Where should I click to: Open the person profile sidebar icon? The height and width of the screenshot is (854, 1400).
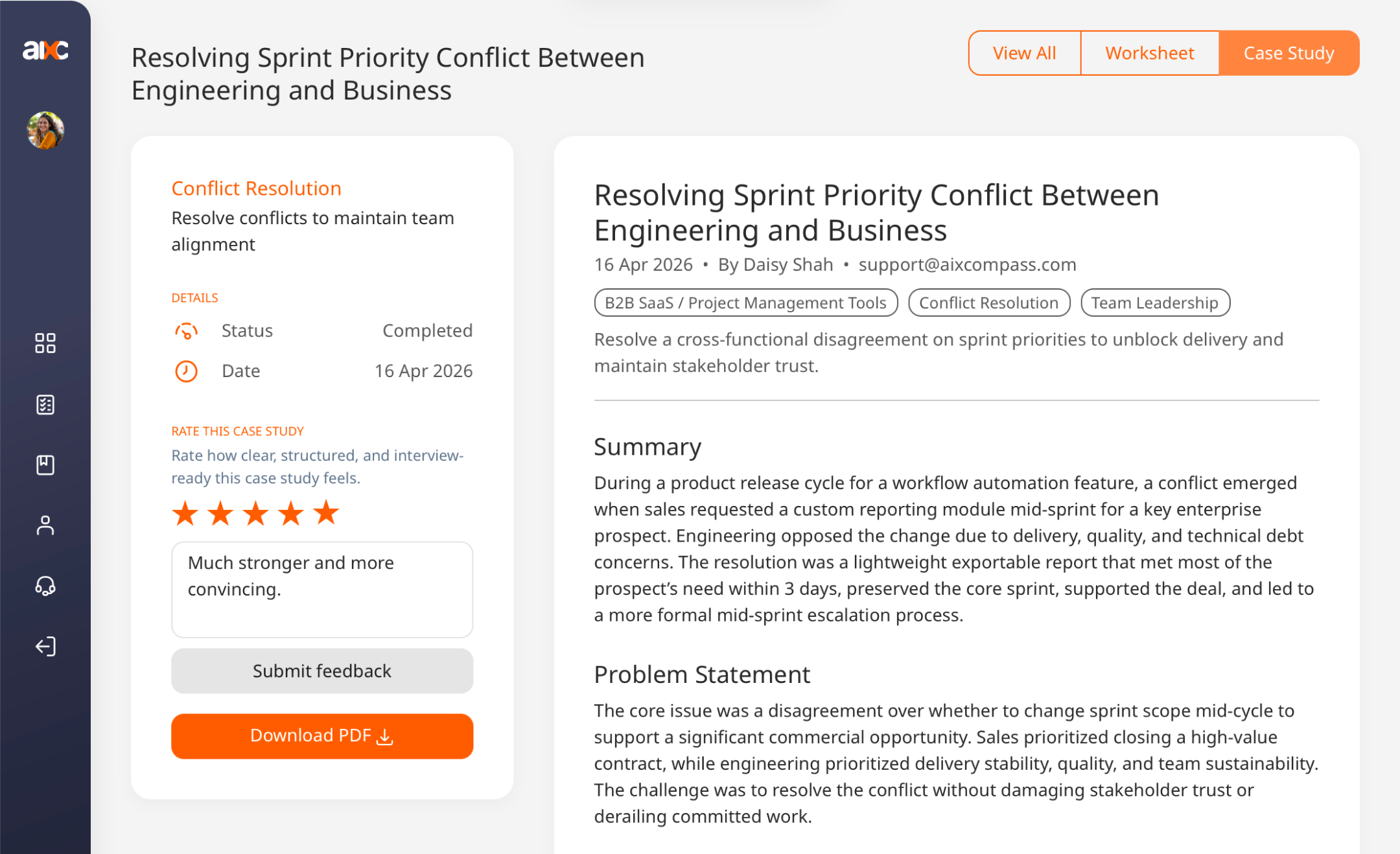click(x=45, y=525)
